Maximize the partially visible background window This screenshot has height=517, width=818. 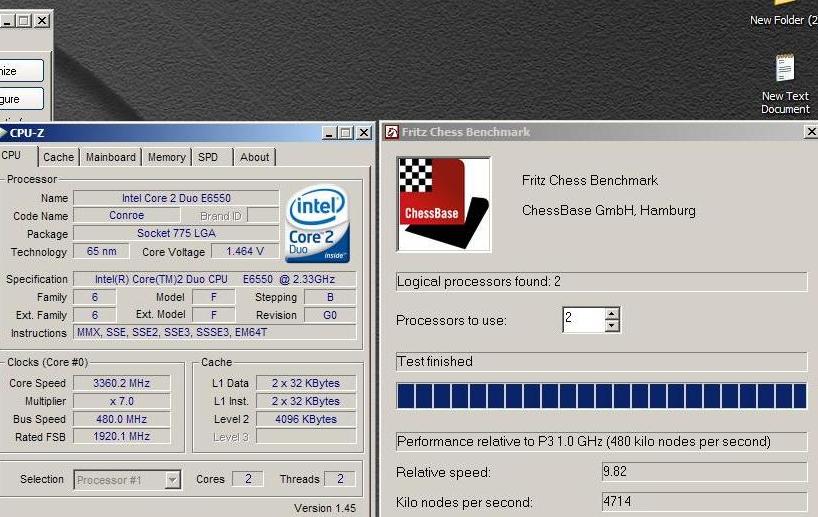click(x=23, y=21)
